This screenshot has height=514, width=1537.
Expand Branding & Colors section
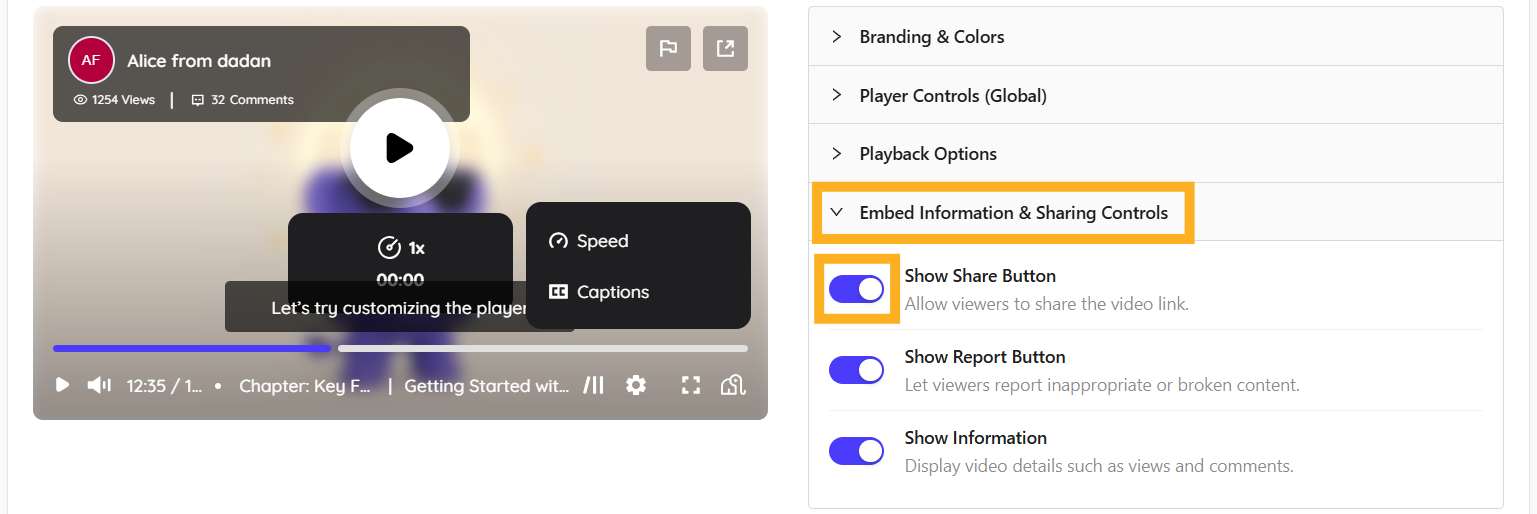coord(1155,37)
